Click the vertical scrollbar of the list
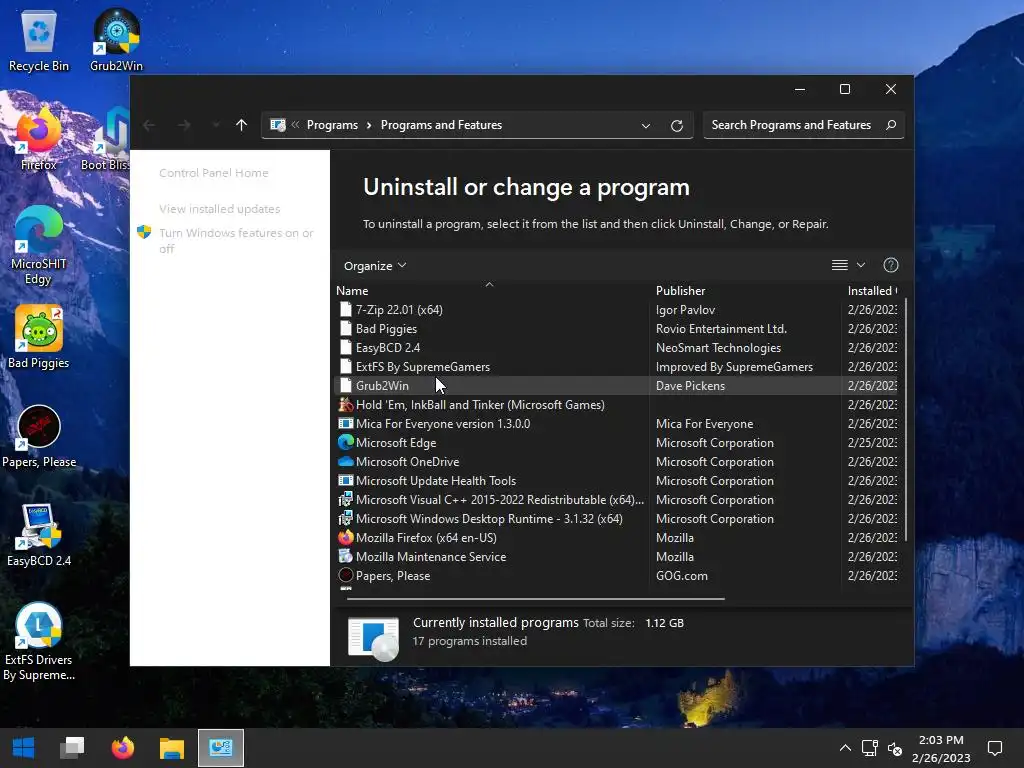 pyautogui.click(x=906, y=419)
